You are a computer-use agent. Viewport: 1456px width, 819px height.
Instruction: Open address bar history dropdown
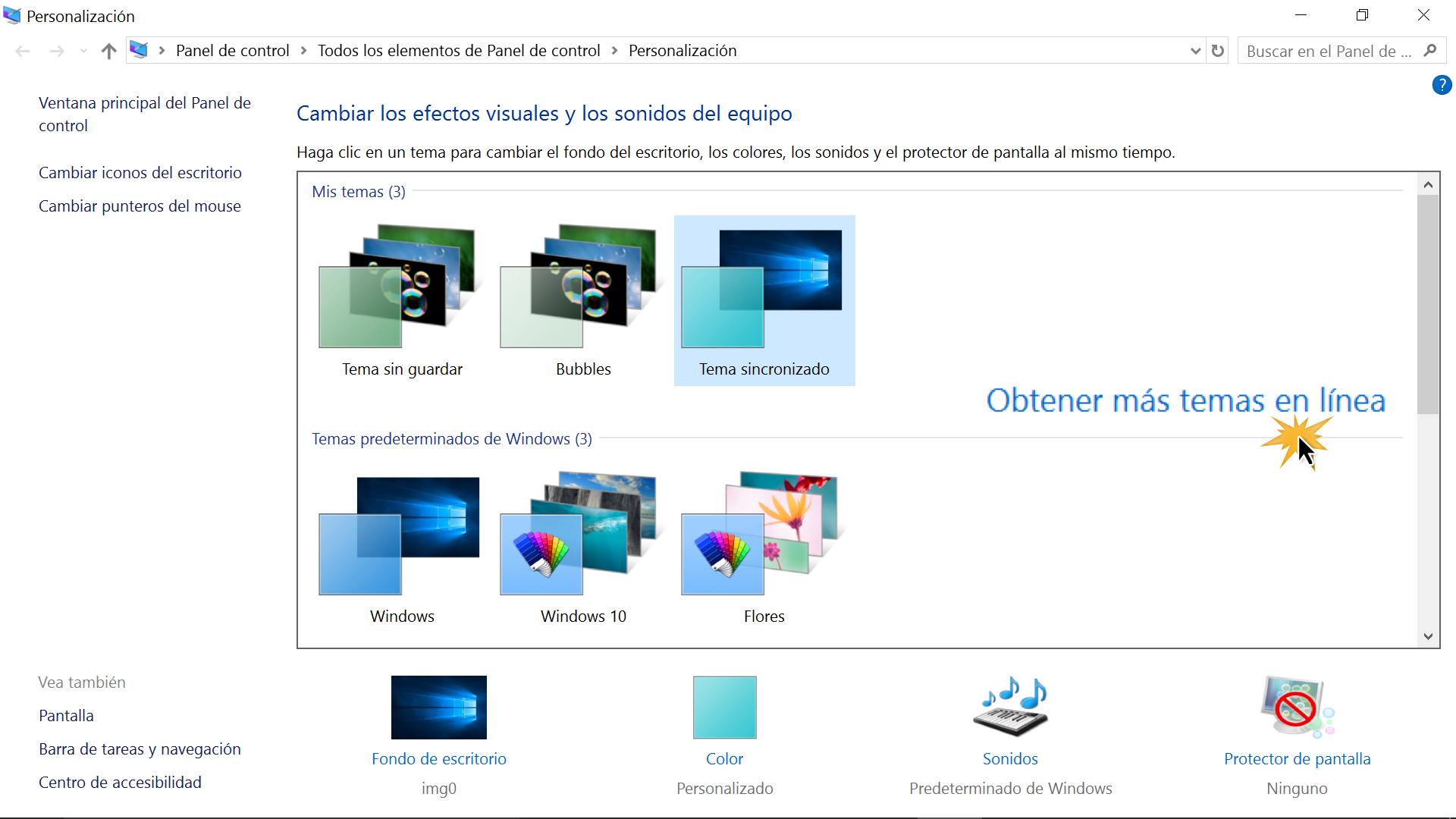tap(1196, 51)
